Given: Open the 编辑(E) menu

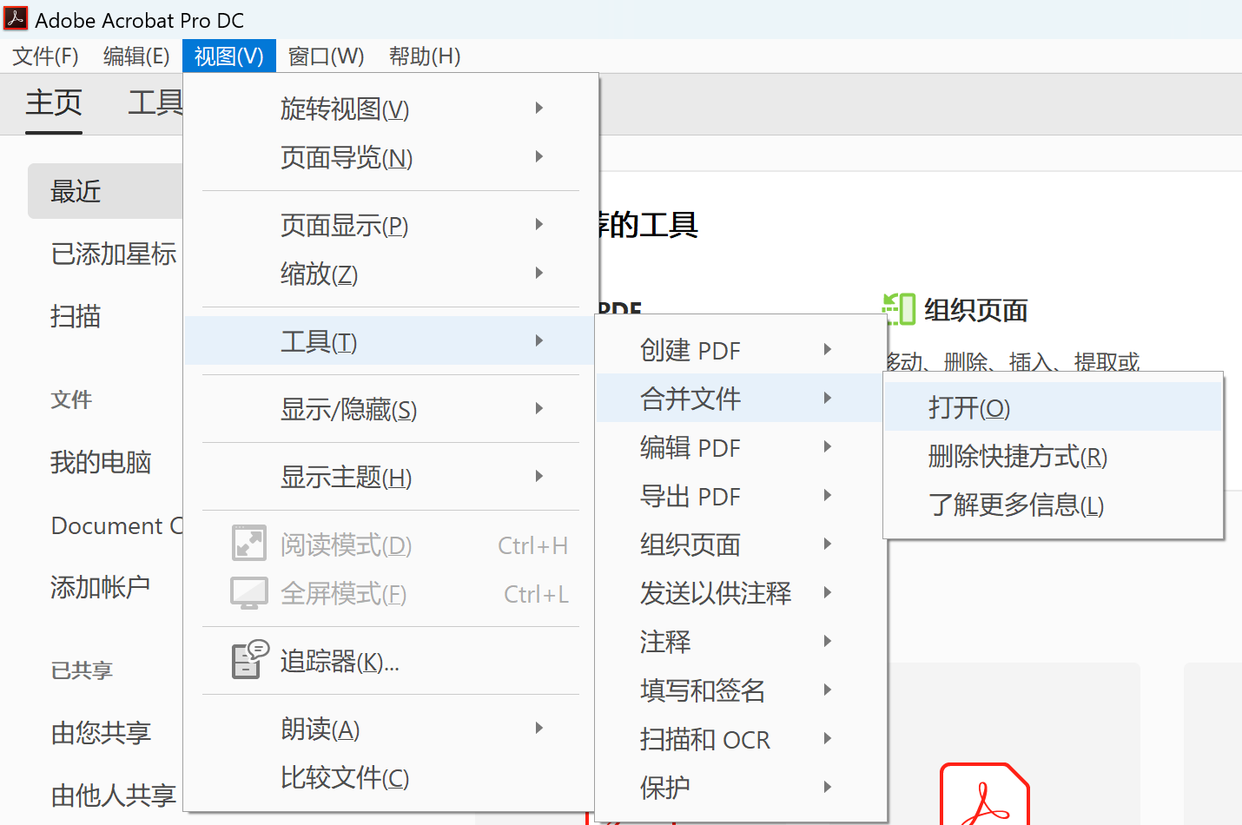Looking at the screenshot, I should tap(137, 56).
